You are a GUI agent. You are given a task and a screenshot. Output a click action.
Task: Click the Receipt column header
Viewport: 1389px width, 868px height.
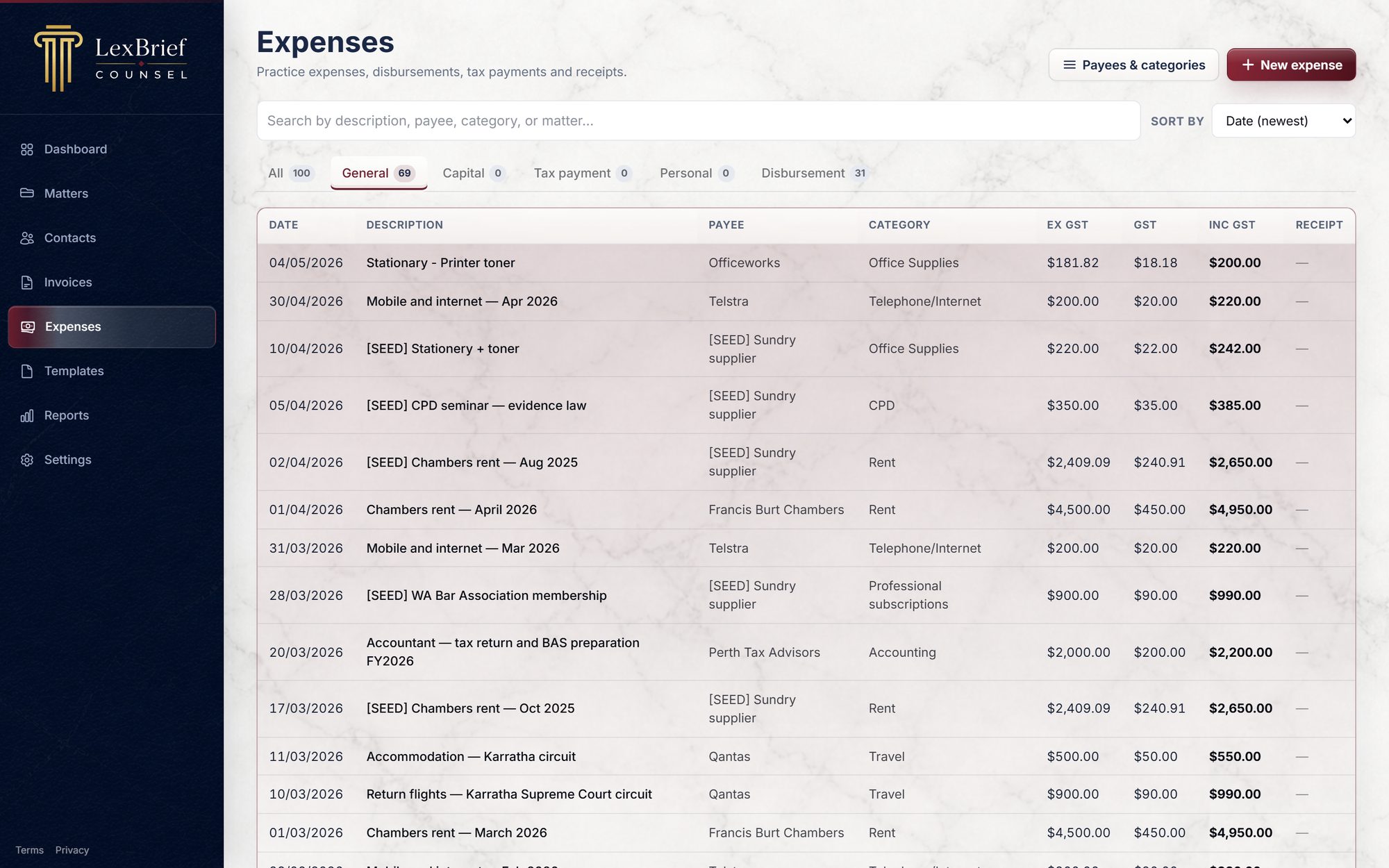tap(1320, 225)
